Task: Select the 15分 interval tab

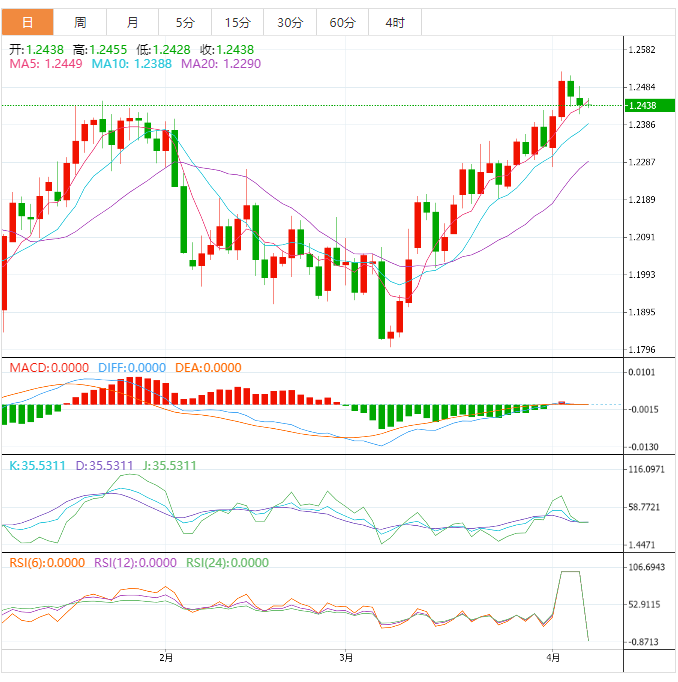Action: tap(237, 22)
